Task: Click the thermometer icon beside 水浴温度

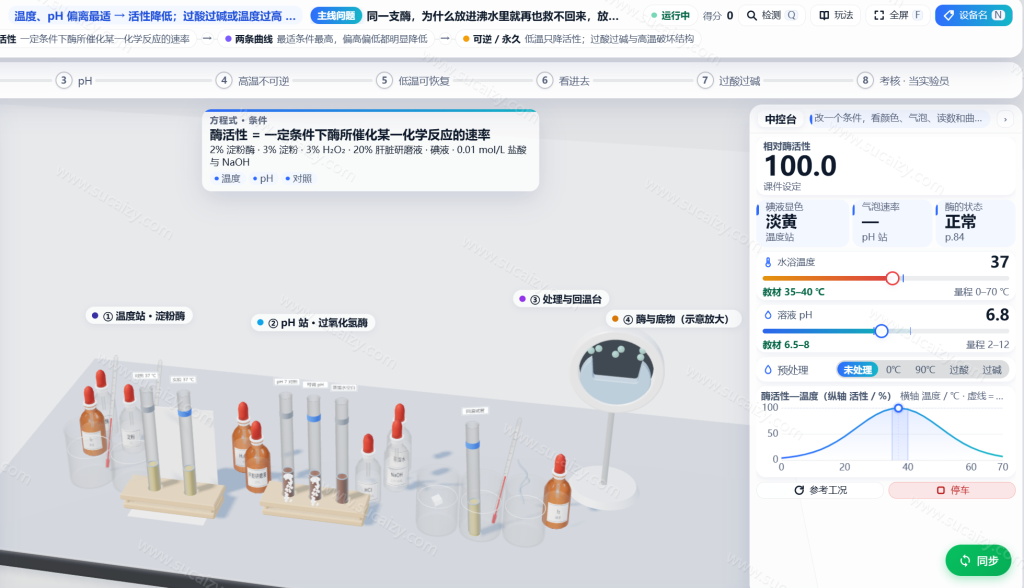Action: point(768,262)
